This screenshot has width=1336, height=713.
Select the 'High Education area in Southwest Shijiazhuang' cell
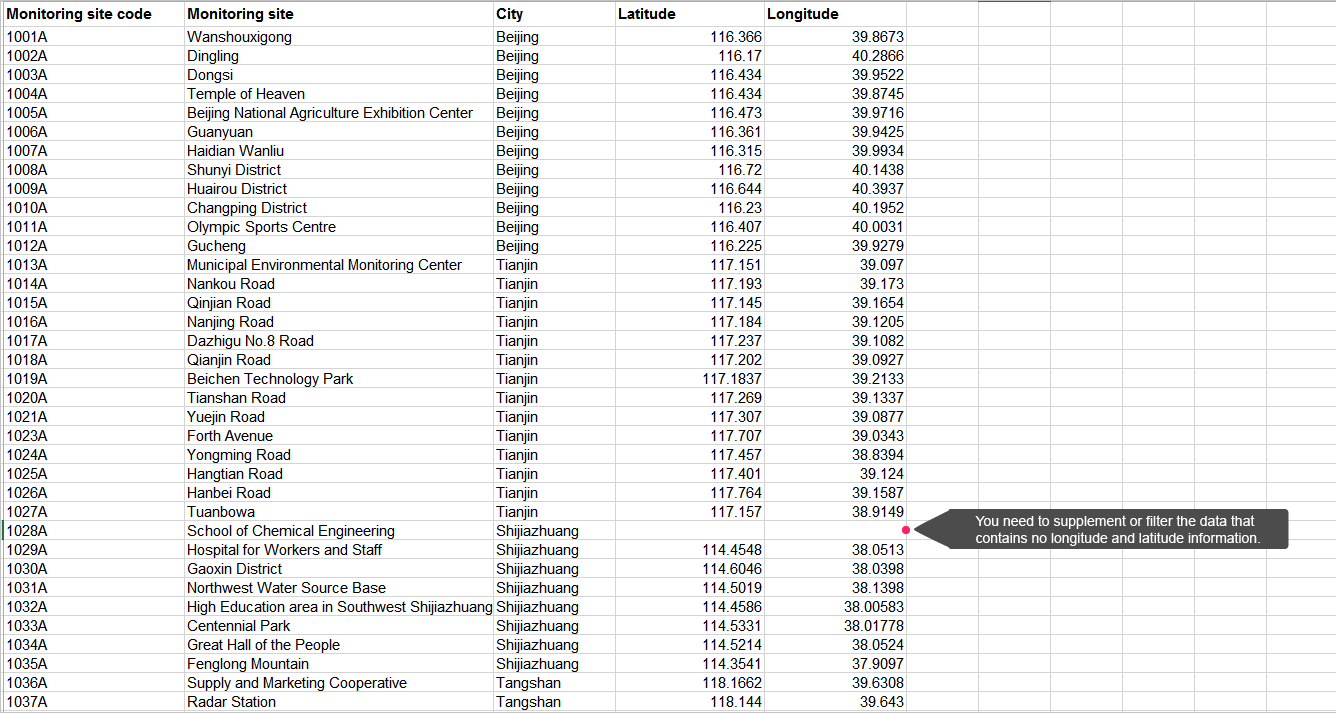(x=339, y=607)
